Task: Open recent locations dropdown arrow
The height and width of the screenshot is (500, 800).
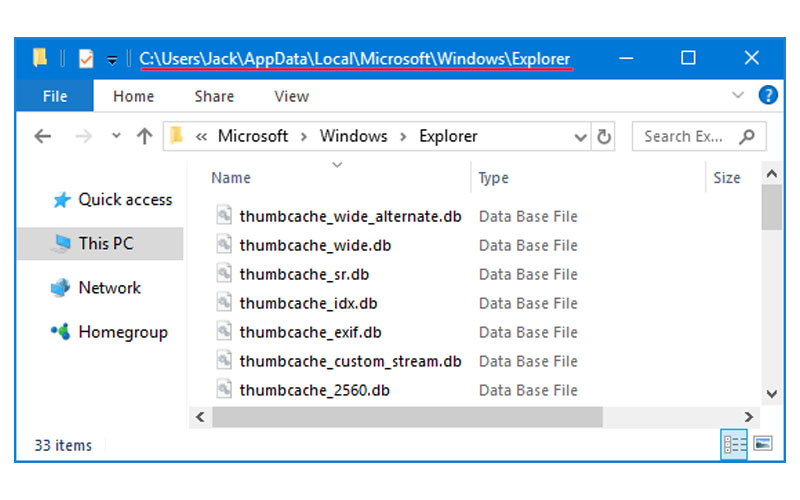Action: (116, 136)
